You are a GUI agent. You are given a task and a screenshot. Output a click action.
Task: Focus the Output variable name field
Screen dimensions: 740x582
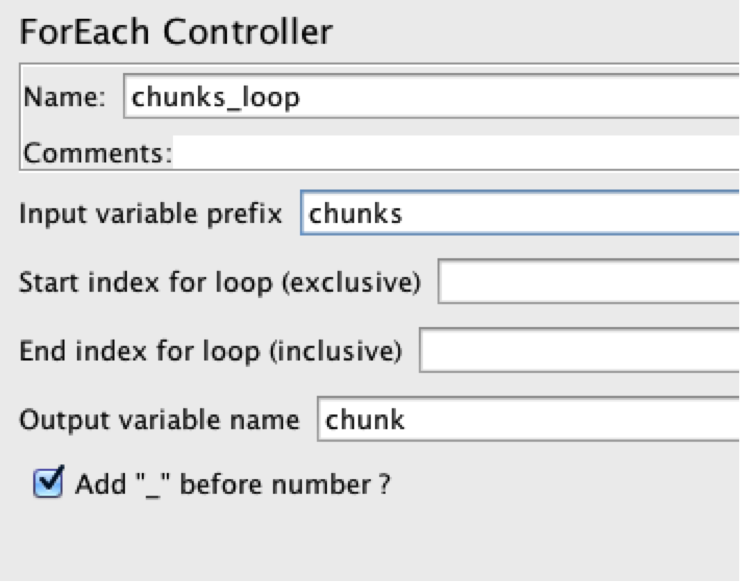[x=529, y=419]
